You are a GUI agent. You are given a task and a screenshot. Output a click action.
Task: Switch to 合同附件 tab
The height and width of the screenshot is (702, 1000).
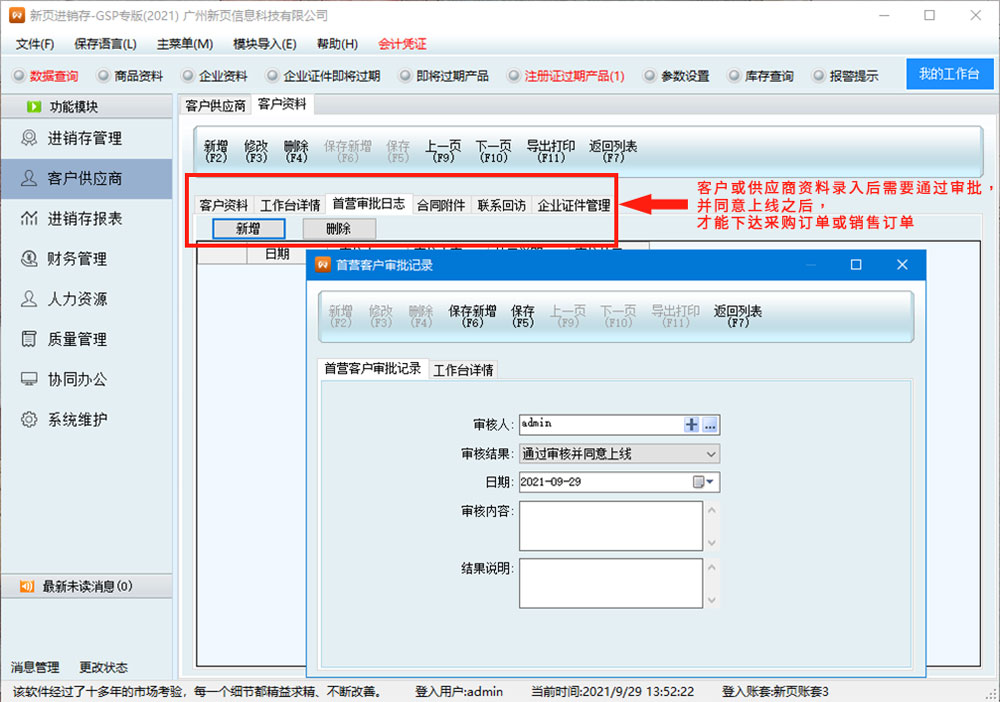(441, 204)
